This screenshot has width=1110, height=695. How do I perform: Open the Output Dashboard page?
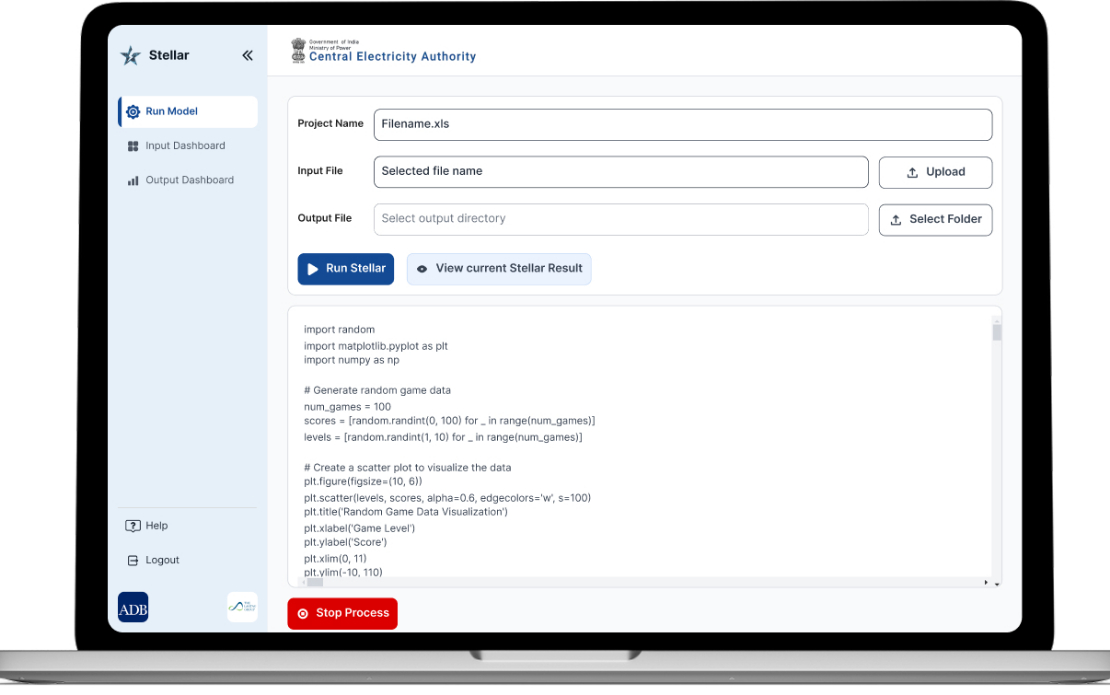click(188, 180)
